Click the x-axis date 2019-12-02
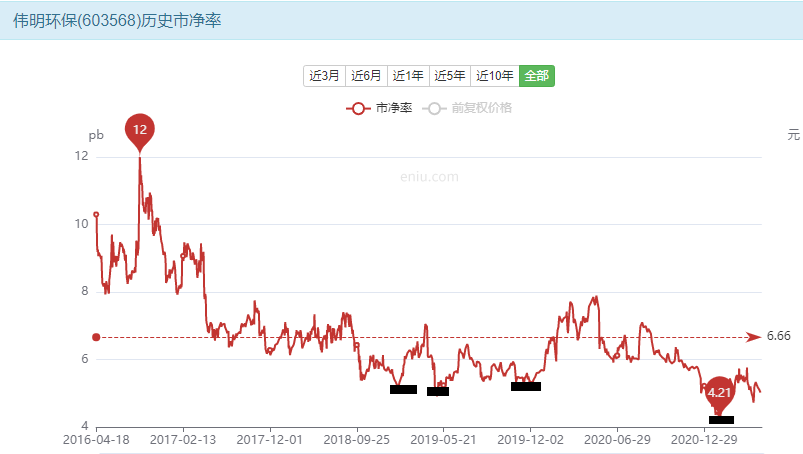The width and height of the screenshot is (803, 454). (x=530, y=440)
